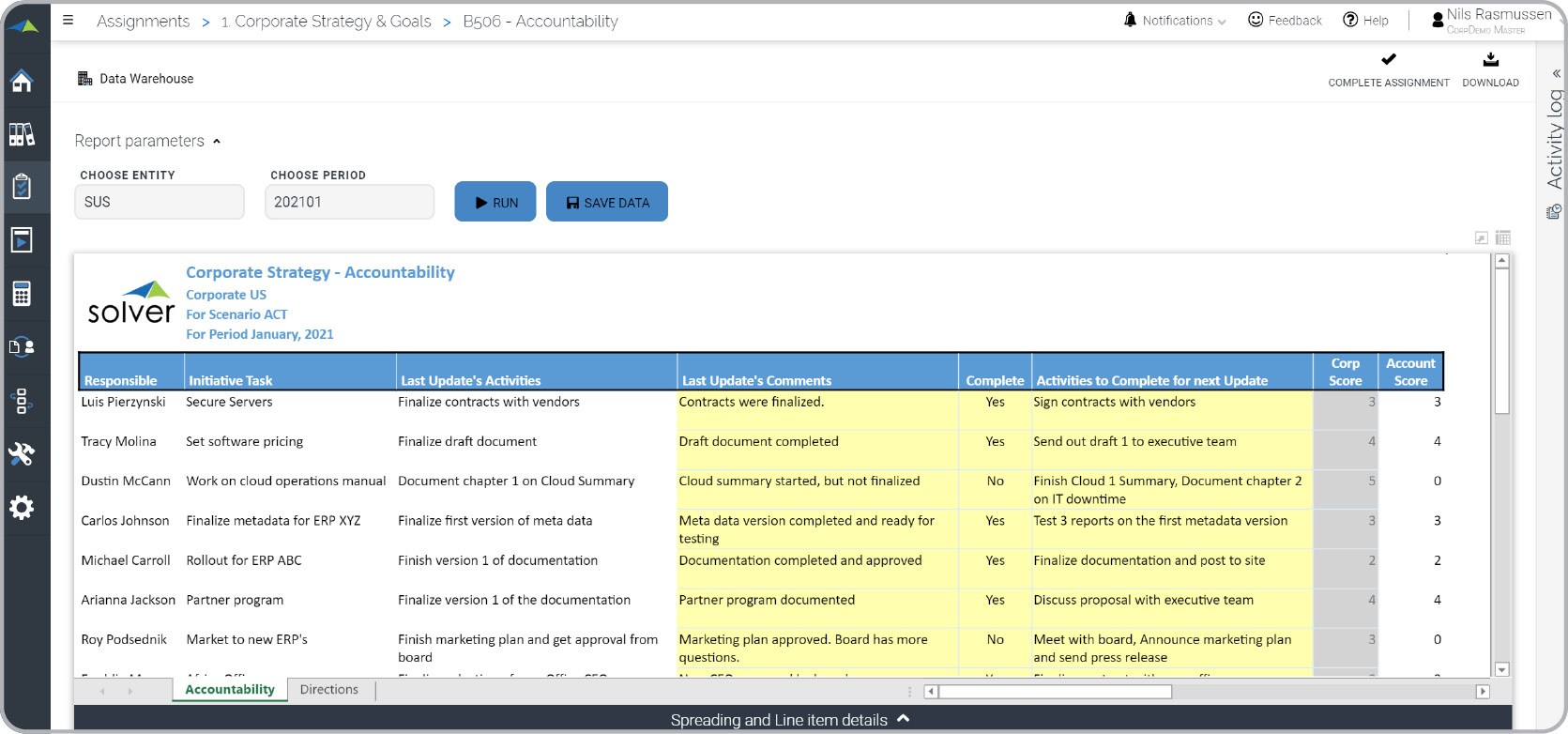Click the horizontal scrollbar of the report
Image resolution: width=1568 pixels, height=734 pixels.
(x=1055, y=692)
